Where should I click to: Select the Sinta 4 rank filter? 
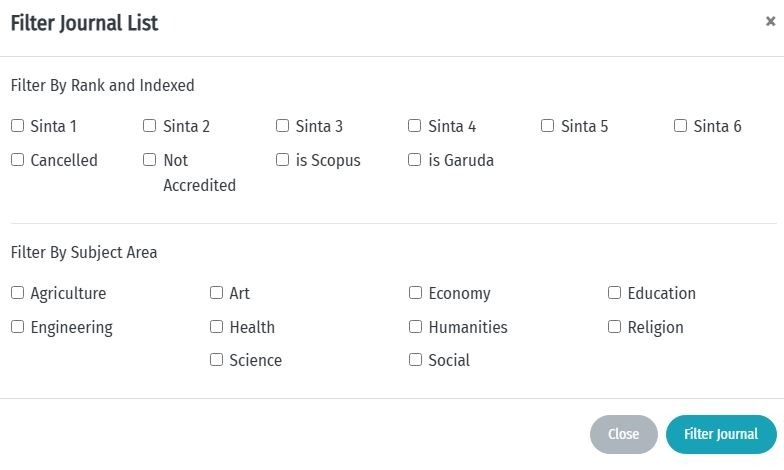415,126
